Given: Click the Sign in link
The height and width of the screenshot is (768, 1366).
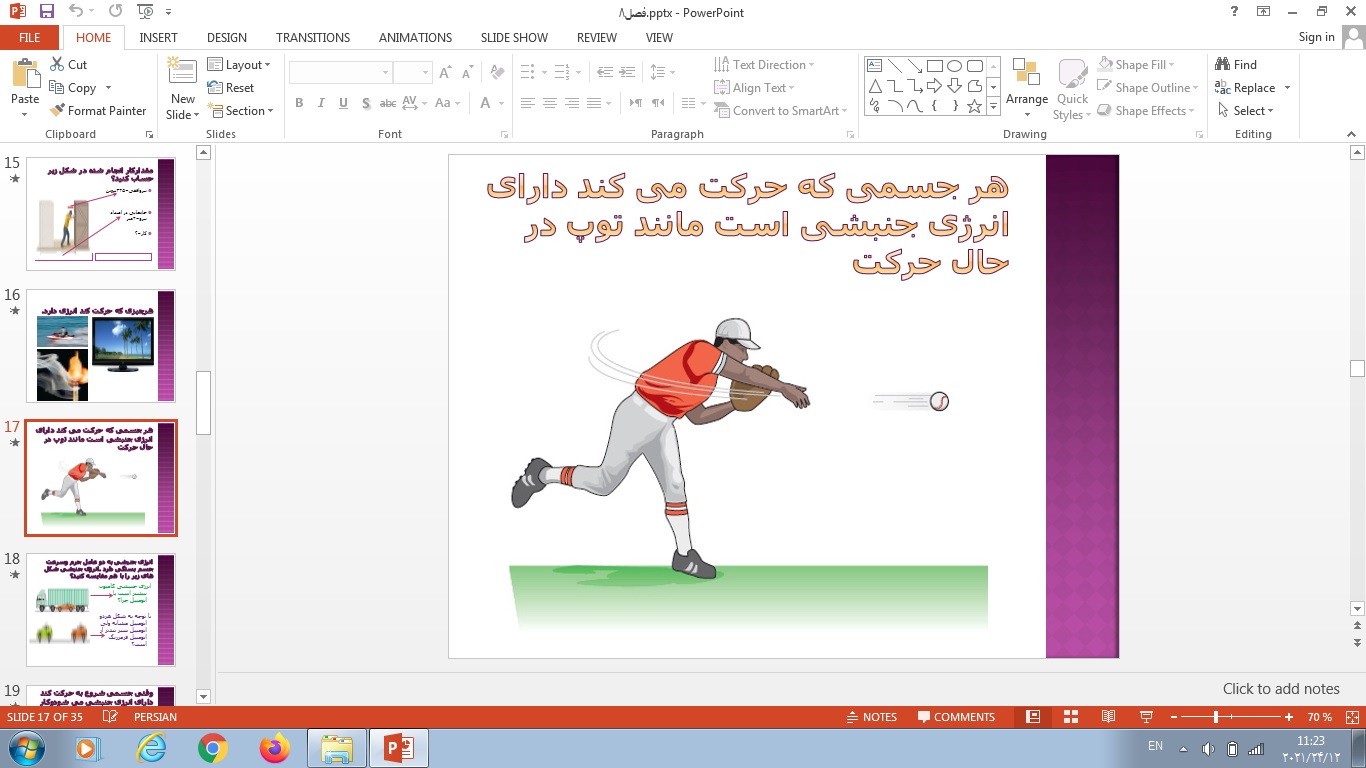Looking at the screenshot, I should [1316, 37].
